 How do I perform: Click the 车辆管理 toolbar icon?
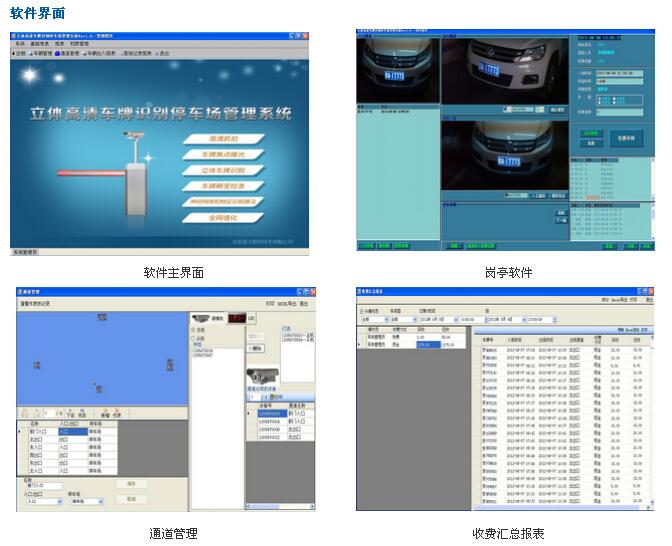tap(43, 53)
